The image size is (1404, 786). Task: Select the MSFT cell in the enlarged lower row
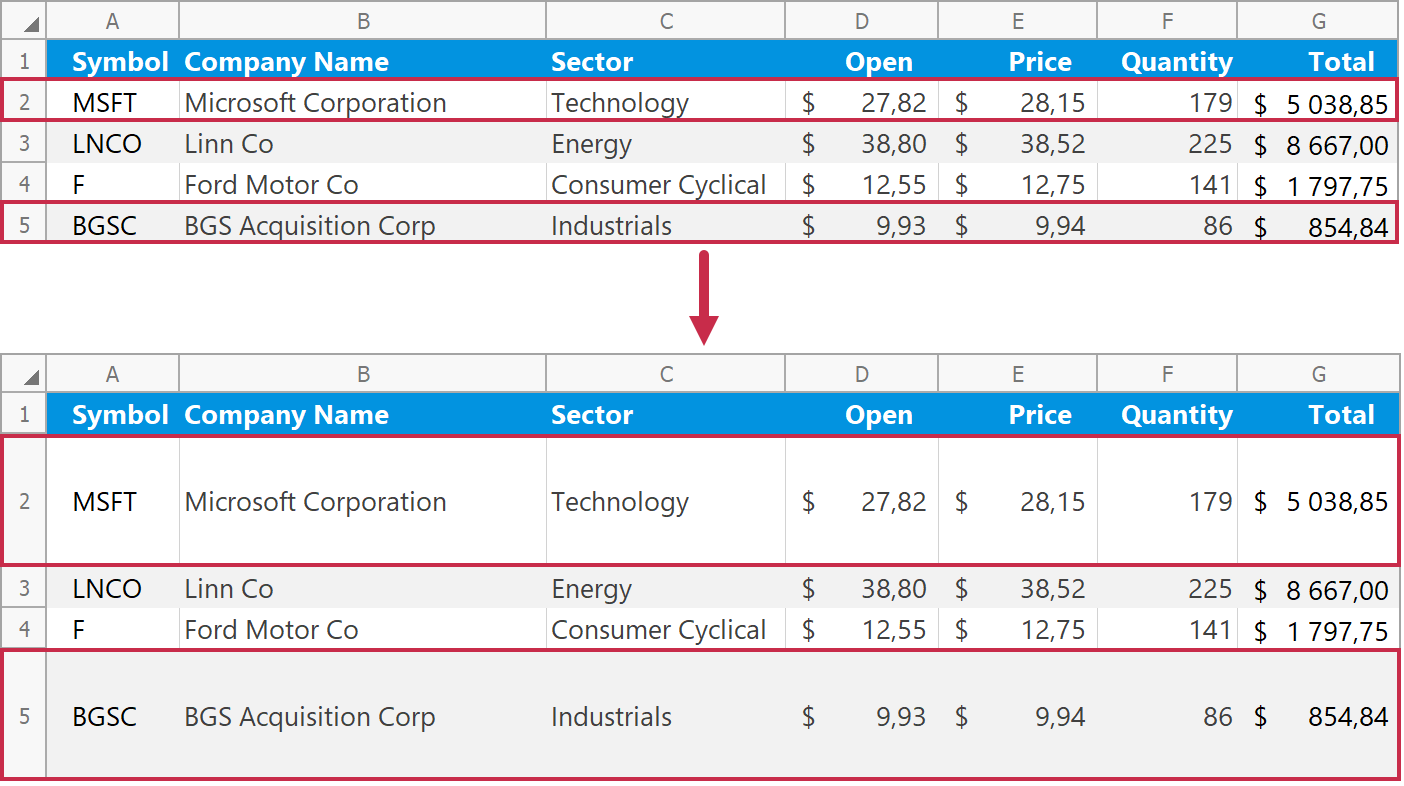[x=113, y=501]
